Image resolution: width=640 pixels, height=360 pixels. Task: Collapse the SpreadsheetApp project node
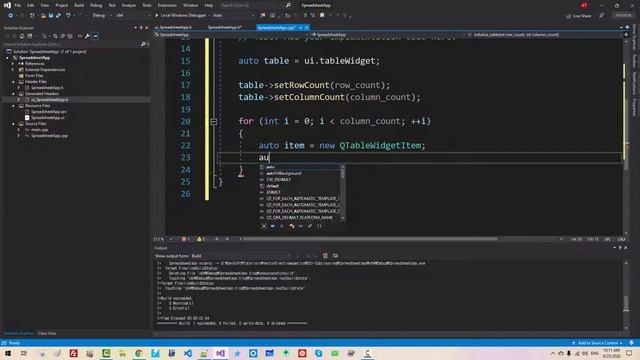7,58
